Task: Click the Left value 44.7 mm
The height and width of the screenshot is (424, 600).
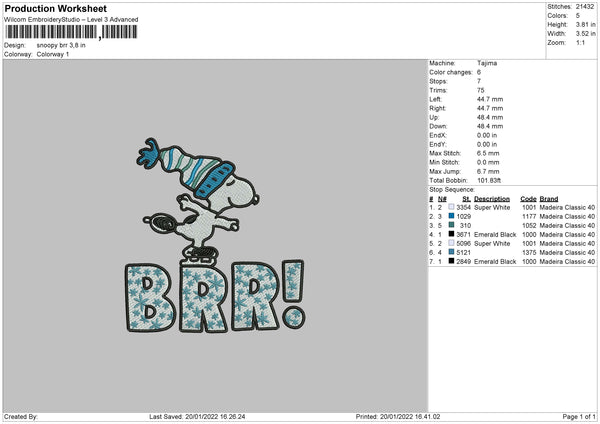Action: pos(490,99)
